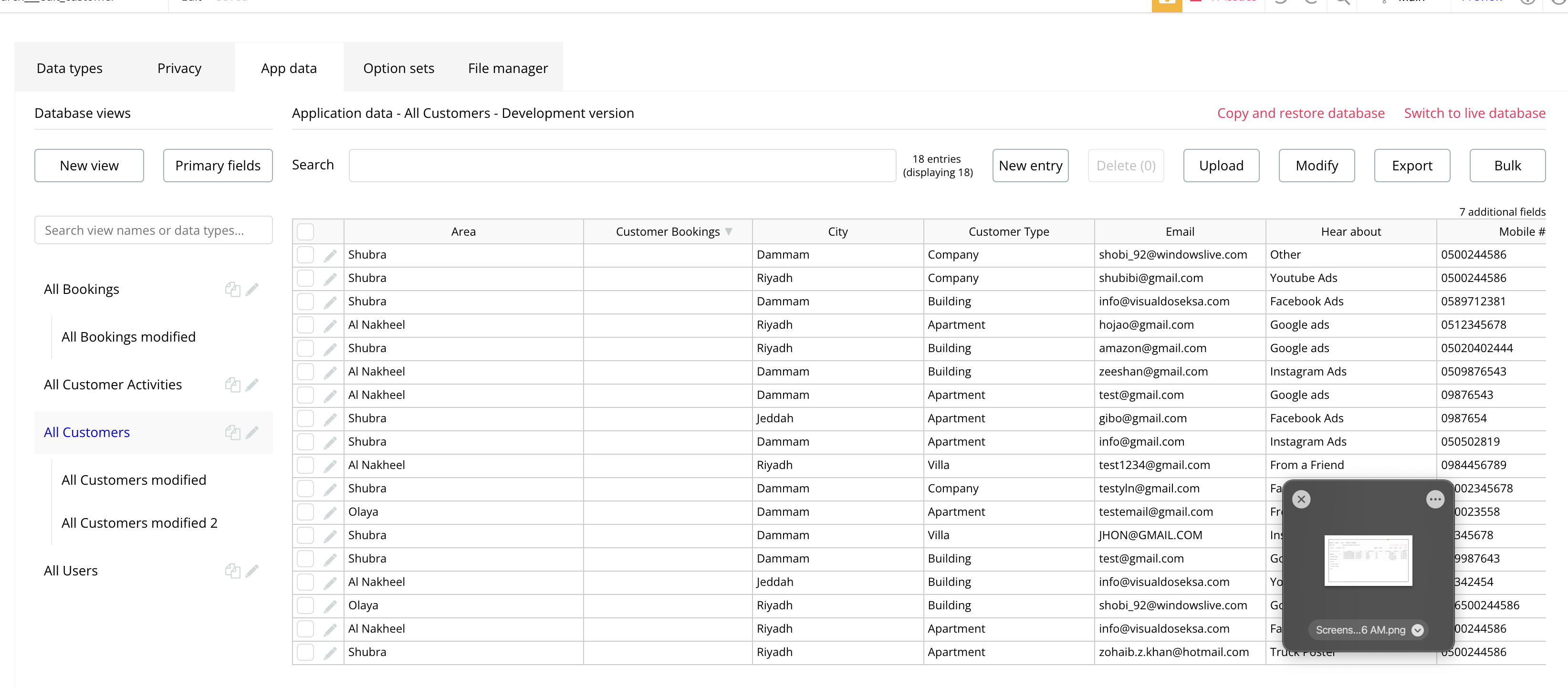Check the row with shobi_92@windowslive.com Dammam entry
The height and width of the screenshot is (688, 1568).
point(305,255)
